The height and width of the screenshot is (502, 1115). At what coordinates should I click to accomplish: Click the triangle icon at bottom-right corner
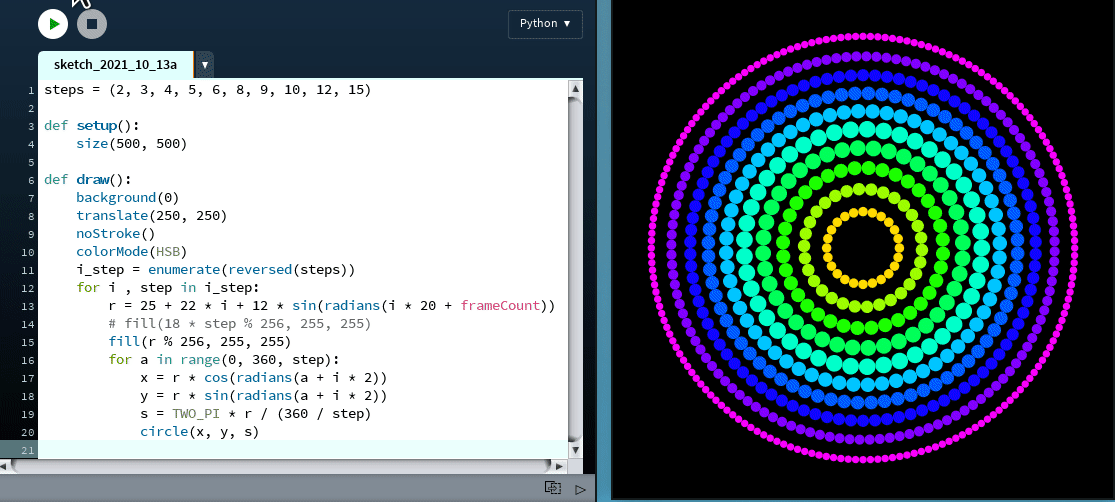coord(580,489)
